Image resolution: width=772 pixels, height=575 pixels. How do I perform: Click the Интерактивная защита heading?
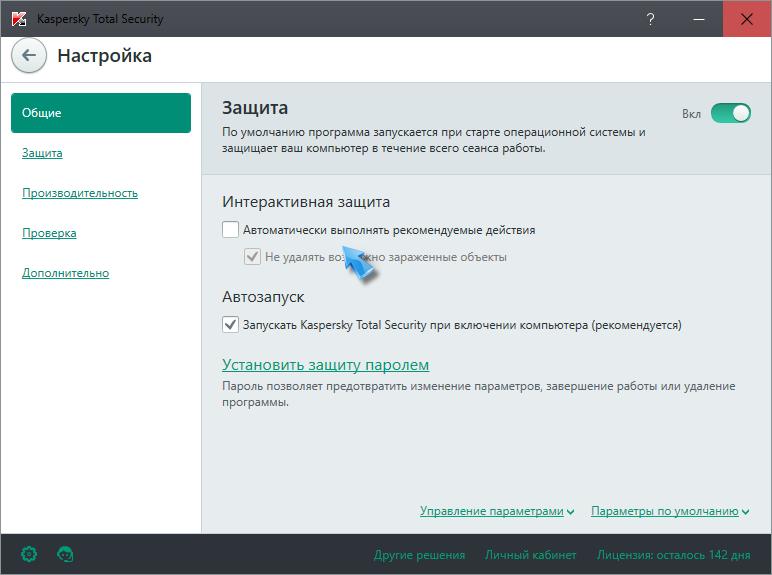pos(306,202)
